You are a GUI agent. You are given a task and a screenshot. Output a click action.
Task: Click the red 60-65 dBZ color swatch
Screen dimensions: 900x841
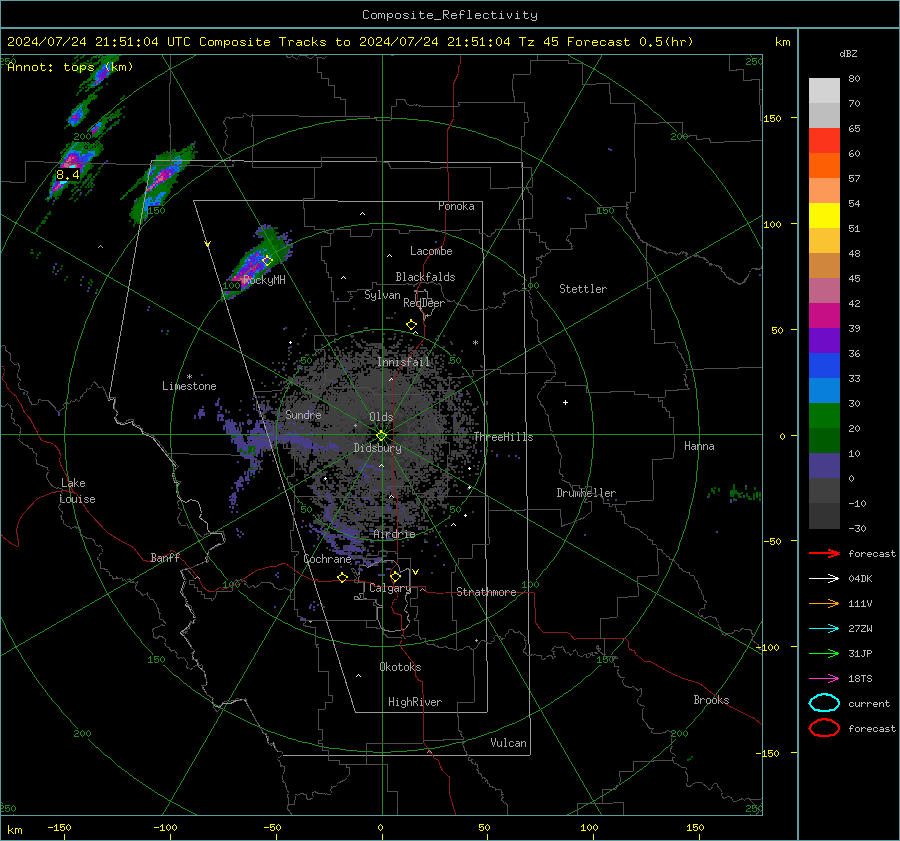click(824, 141)
